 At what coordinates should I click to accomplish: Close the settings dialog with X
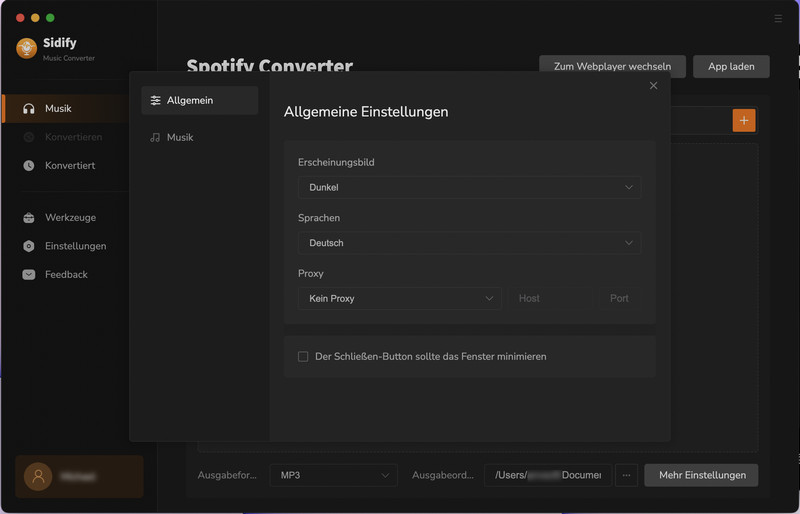click(653, 86)
